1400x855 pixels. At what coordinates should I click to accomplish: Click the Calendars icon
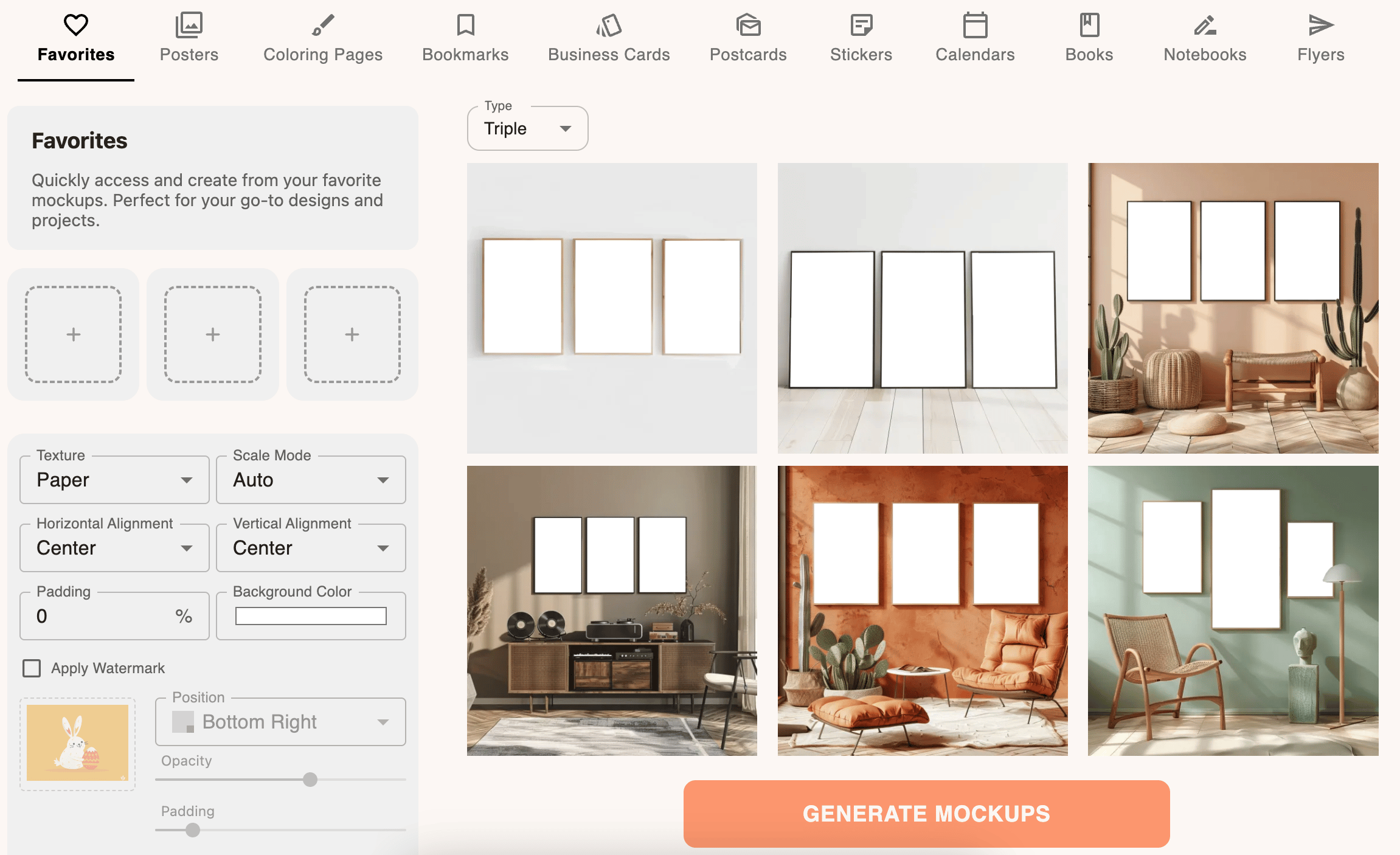coord(975,25)
